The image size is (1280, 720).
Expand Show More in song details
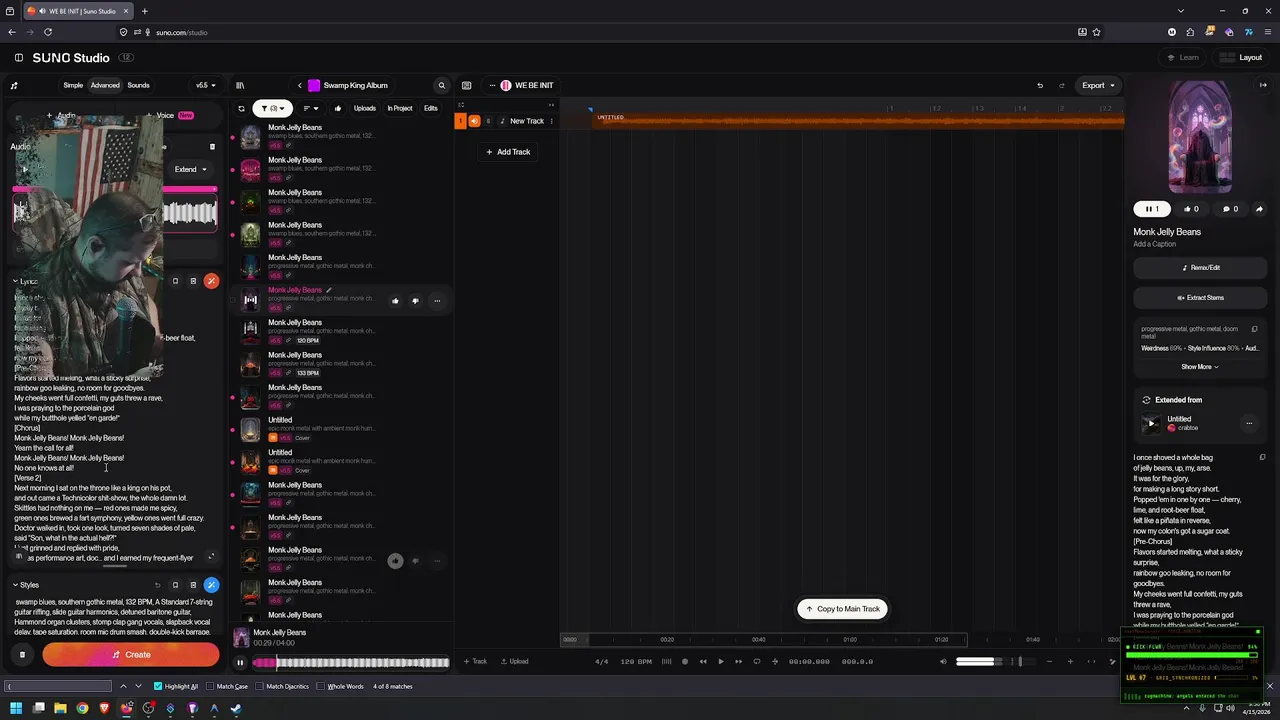coord(1200,367)
